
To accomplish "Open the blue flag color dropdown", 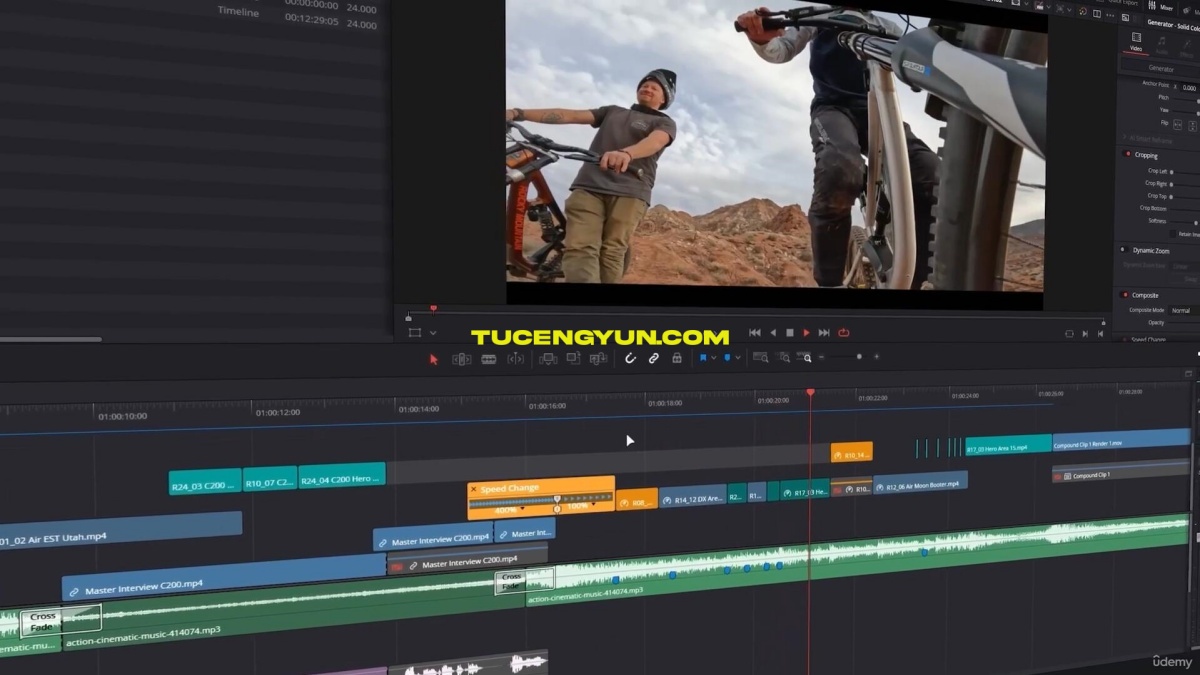I will (x=714, y=358).
